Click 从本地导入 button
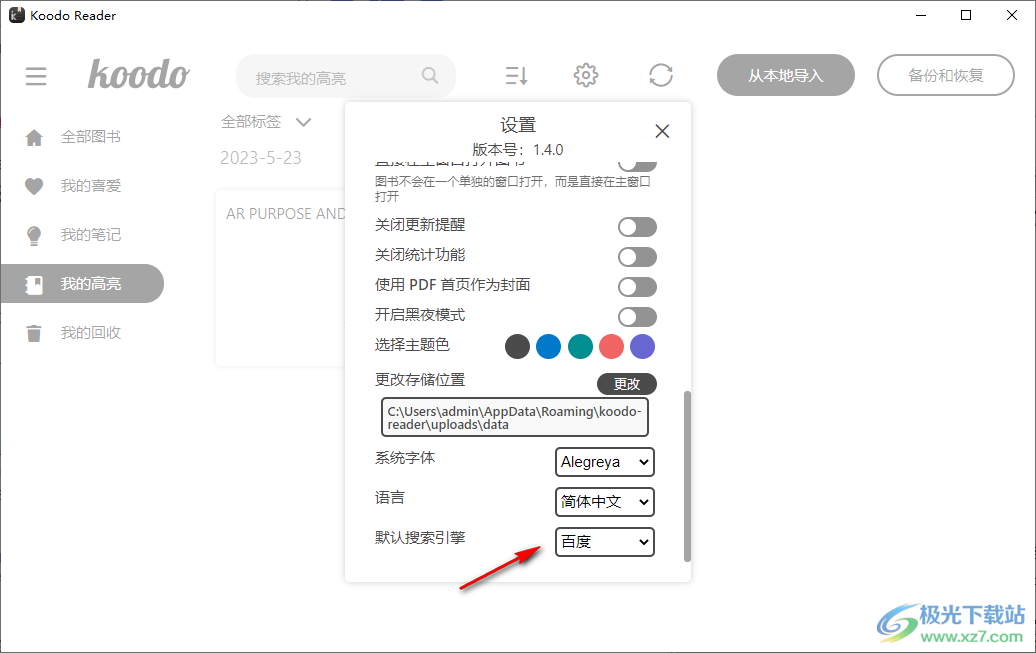This screenshot has height=653, width=1036. click(786, 75)
